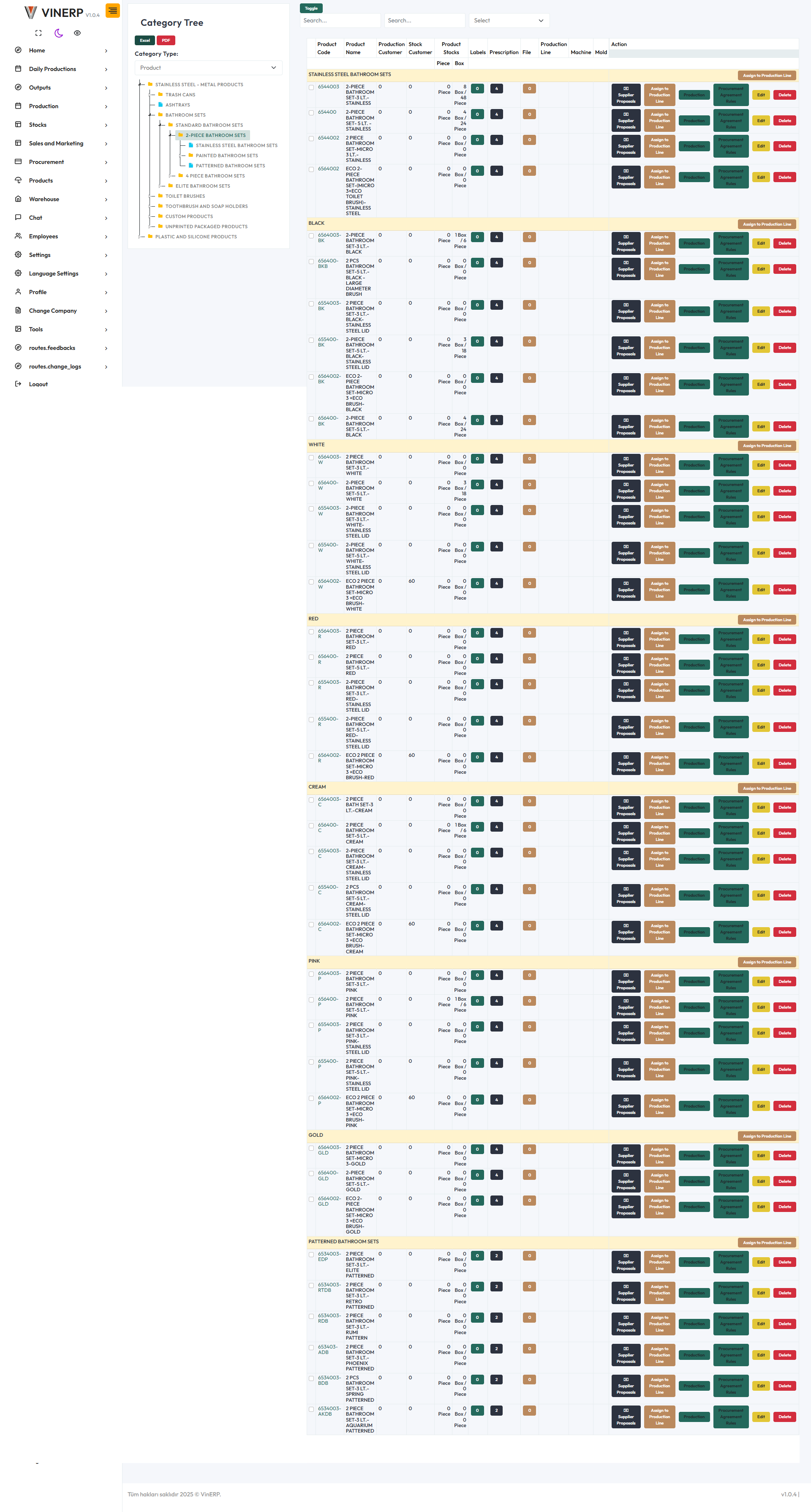Click the red PDF export button
This screenshot has width=811, height=1512.
tap(166, 41)
